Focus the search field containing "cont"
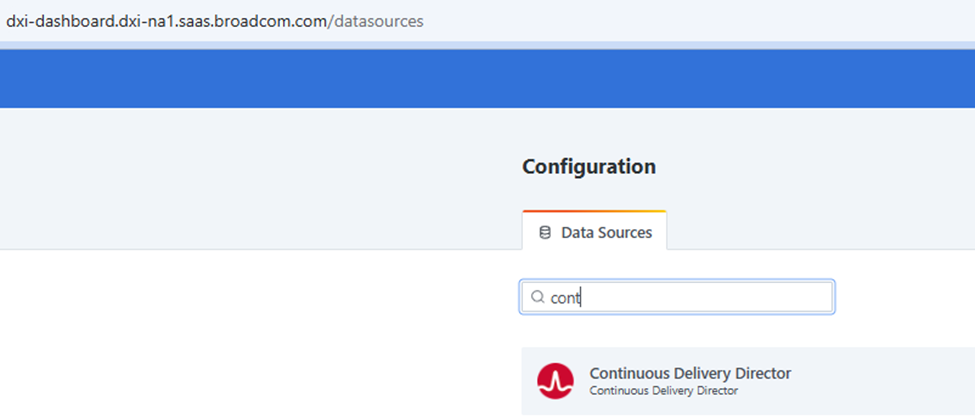This screenshot has width=975, height=420. pos(678,297)
